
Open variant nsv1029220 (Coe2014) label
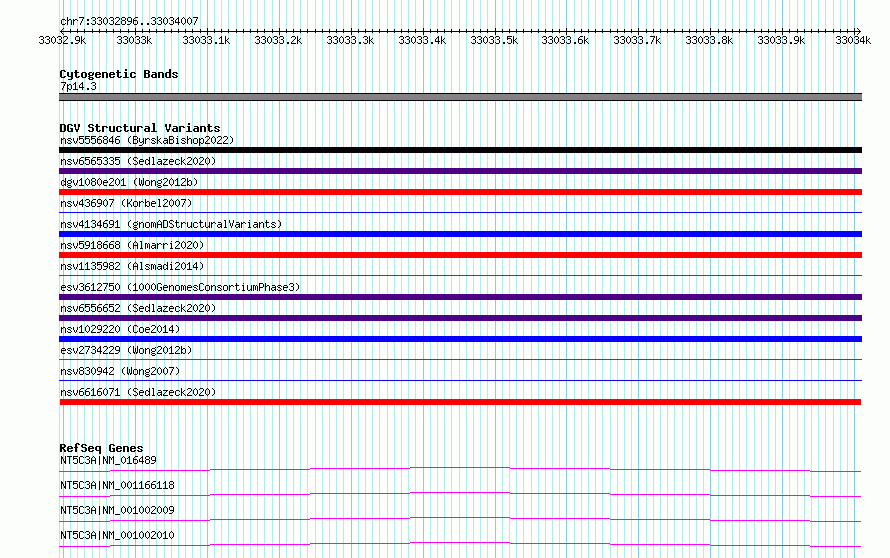coord(120,329)
